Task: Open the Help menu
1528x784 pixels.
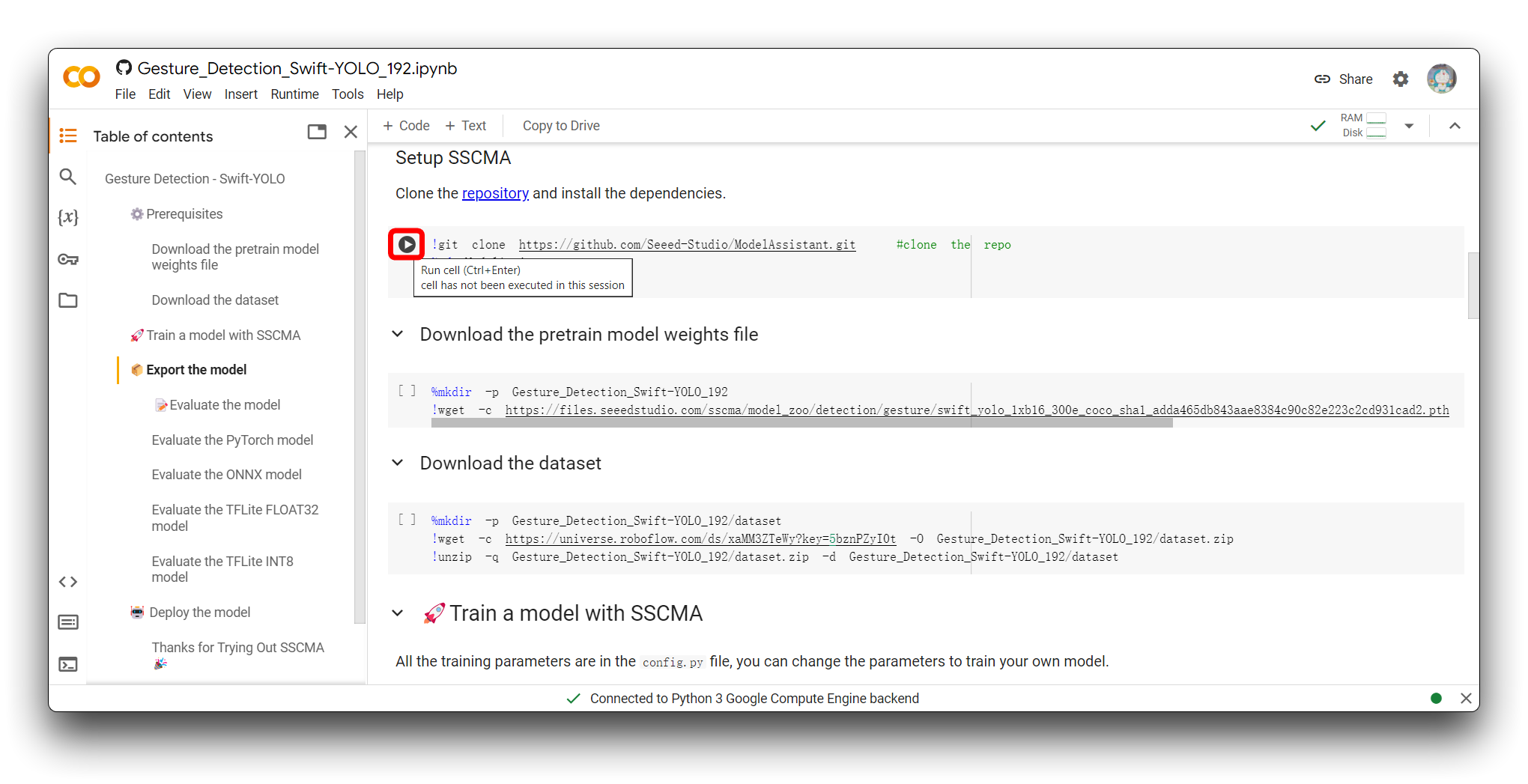Action: tap(389, 94)
